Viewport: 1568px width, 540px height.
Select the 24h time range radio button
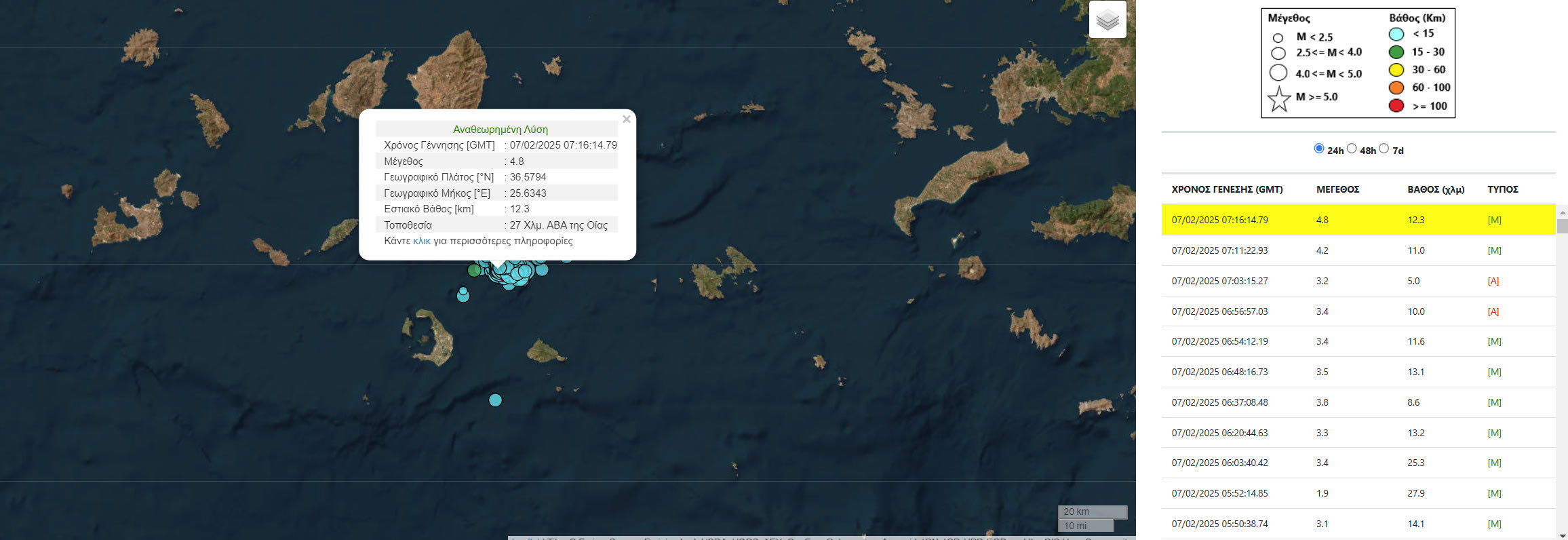pos(1318,149)
